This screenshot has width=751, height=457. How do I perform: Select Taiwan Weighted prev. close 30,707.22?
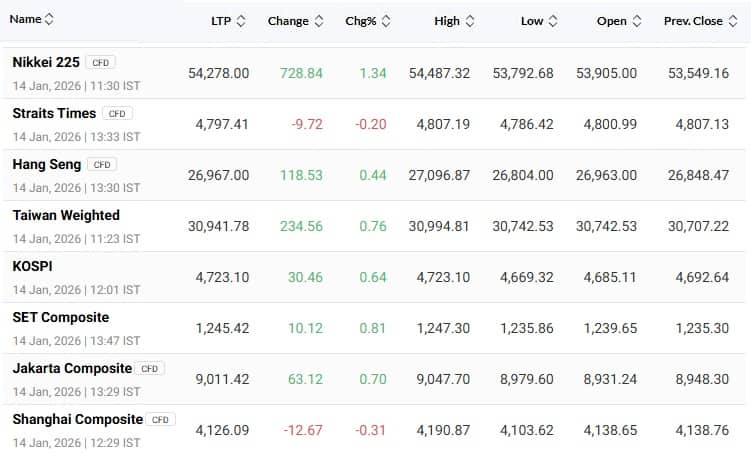tap(698, 227)
